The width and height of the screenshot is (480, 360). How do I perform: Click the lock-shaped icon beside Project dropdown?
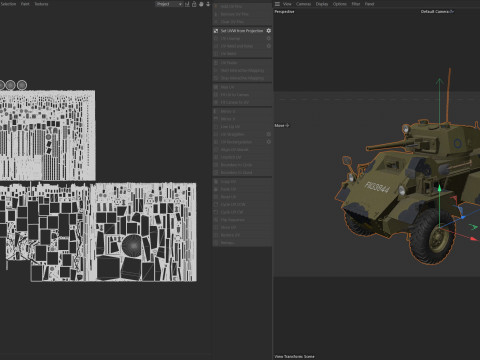tap(194, 4)
